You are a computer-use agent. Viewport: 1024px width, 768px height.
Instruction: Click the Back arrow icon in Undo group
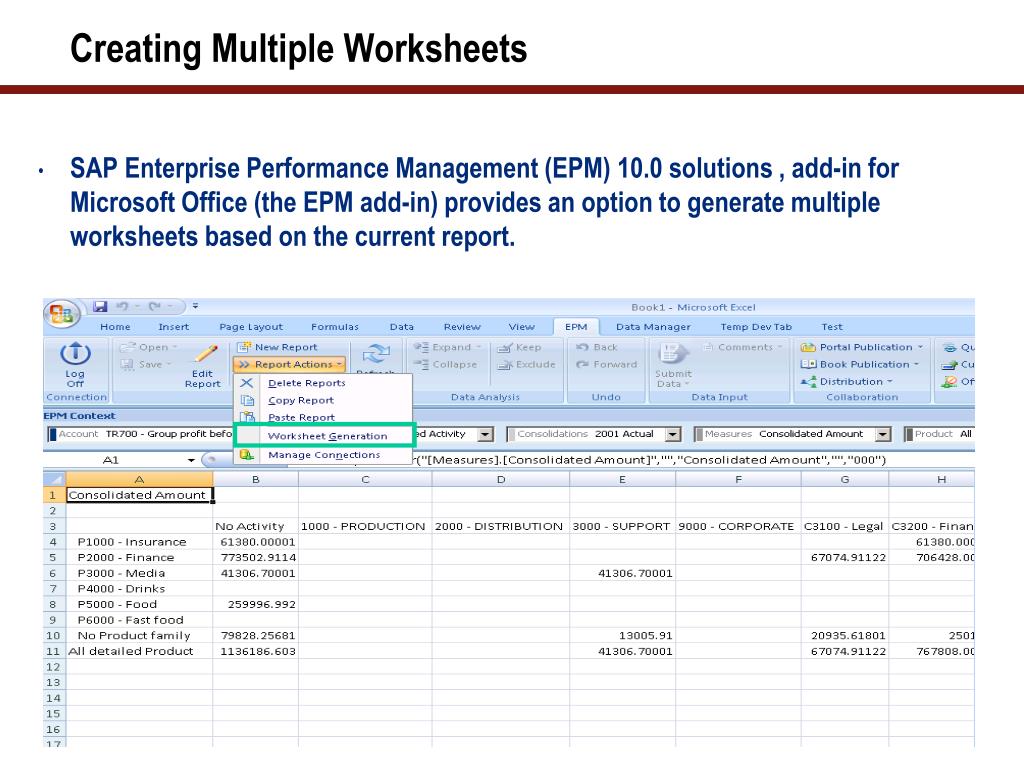click(x=583, y=347)
